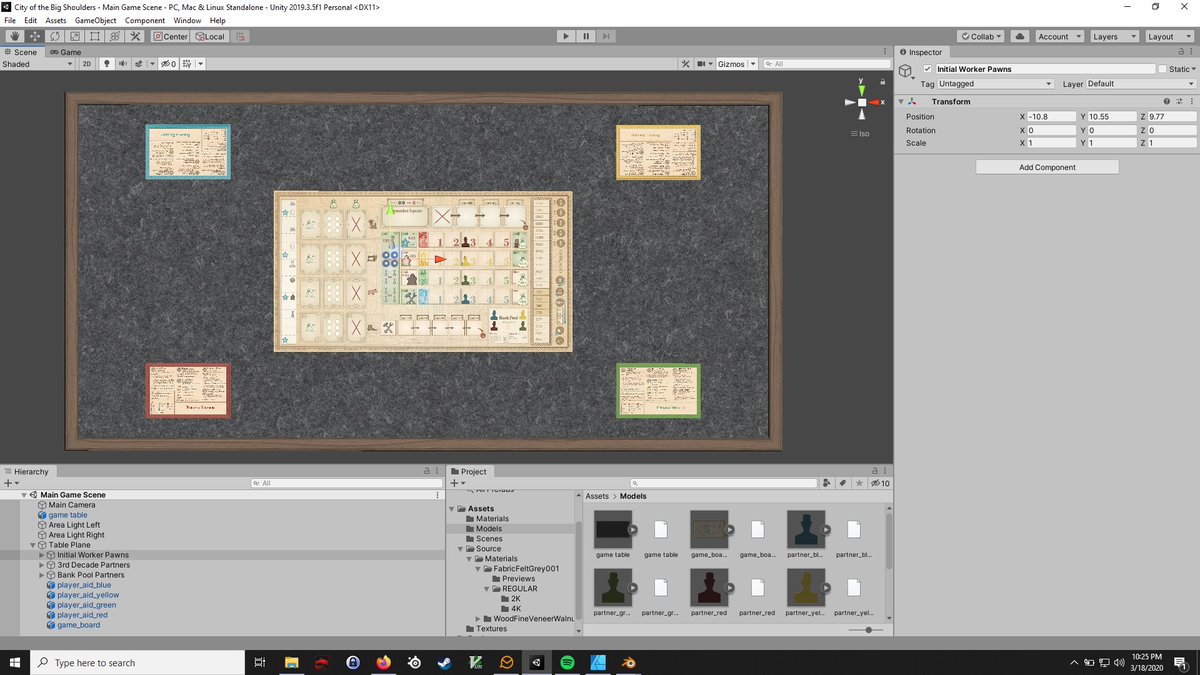This screenshot has height=675, width=1200.
Task: Click the red X axis gizmo cone
Action: tap(876, 102)
